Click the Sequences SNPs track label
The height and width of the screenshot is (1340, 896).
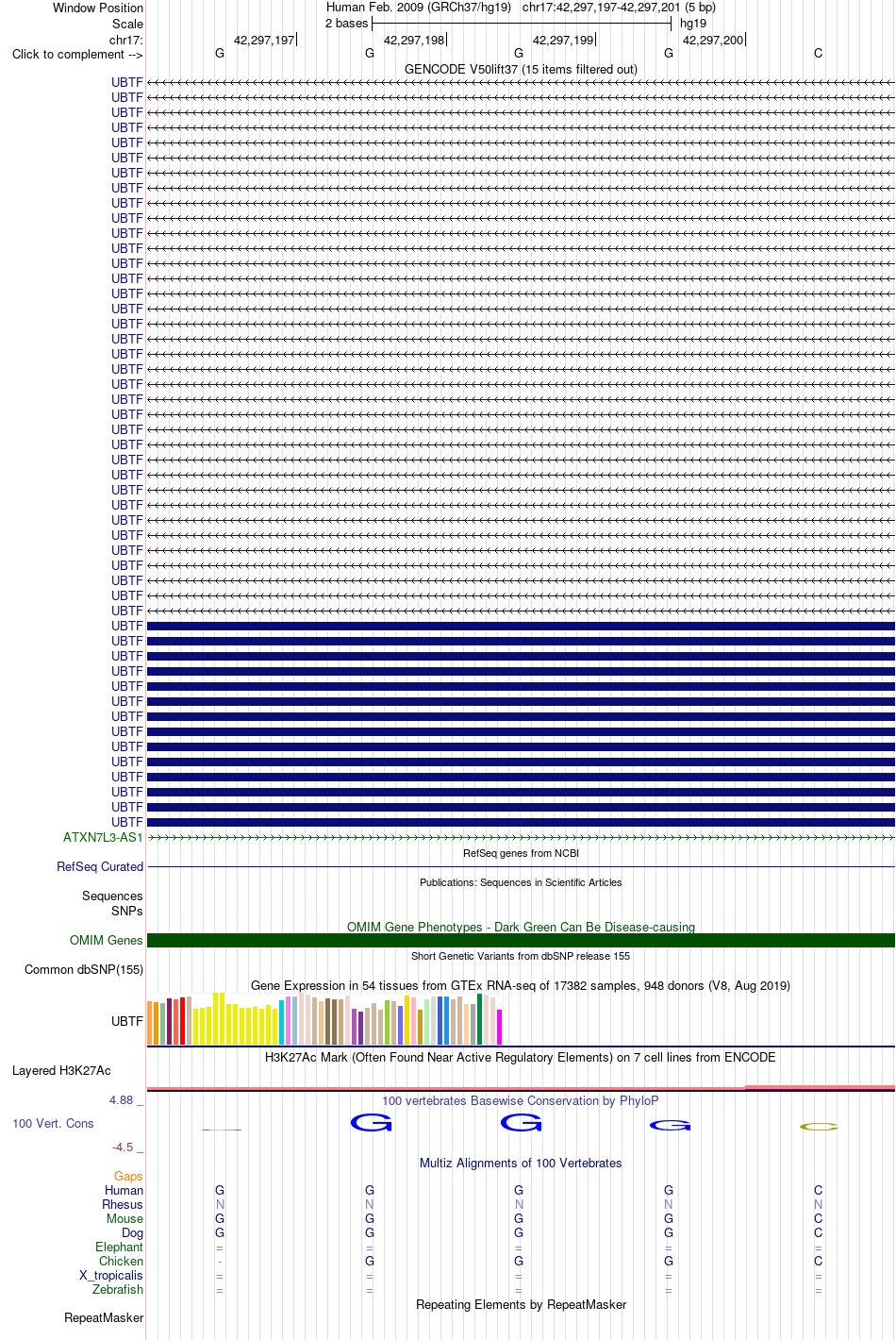pyautogui.click(x=112, y=903)
